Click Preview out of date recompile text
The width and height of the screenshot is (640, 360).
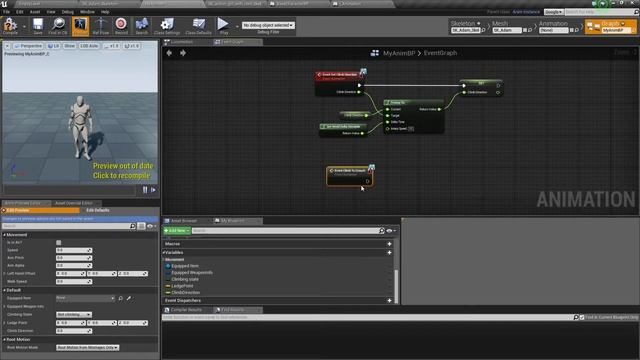pyautogui.click(x=122, y=171)
